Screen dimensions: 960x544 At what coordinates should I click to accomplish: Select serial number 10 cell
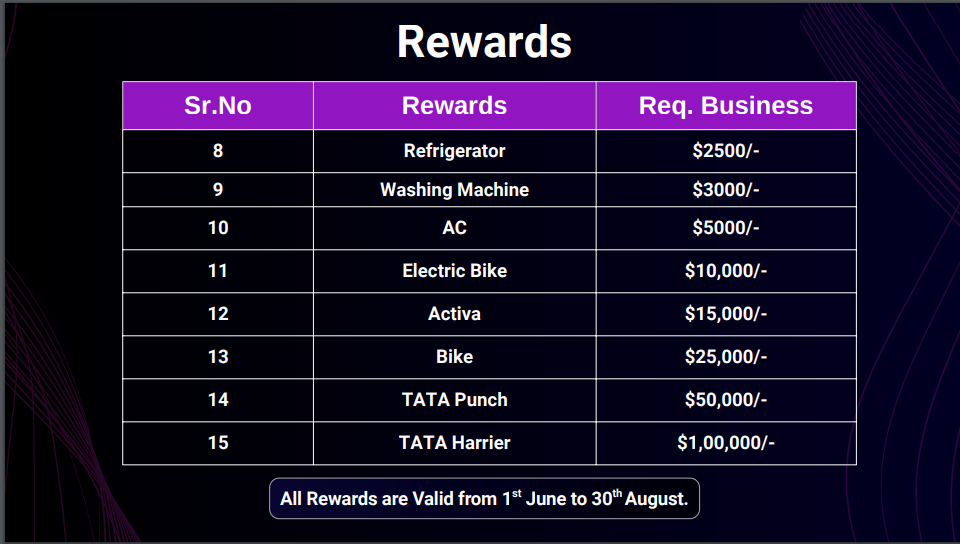pyautogui.click(x=218, y=228)
